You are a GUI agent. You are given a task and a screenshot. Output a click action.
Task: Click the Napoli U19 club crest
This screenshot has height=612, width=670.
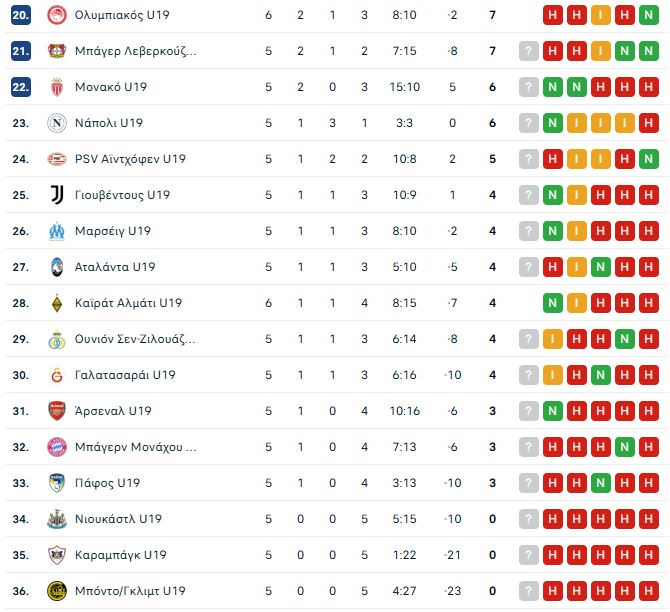coord(56,123)
